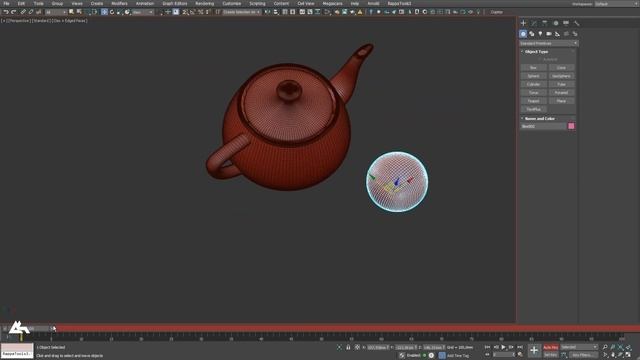Step to the previous frame
This screenshot has width=640, height=360.
coord(496,347)
